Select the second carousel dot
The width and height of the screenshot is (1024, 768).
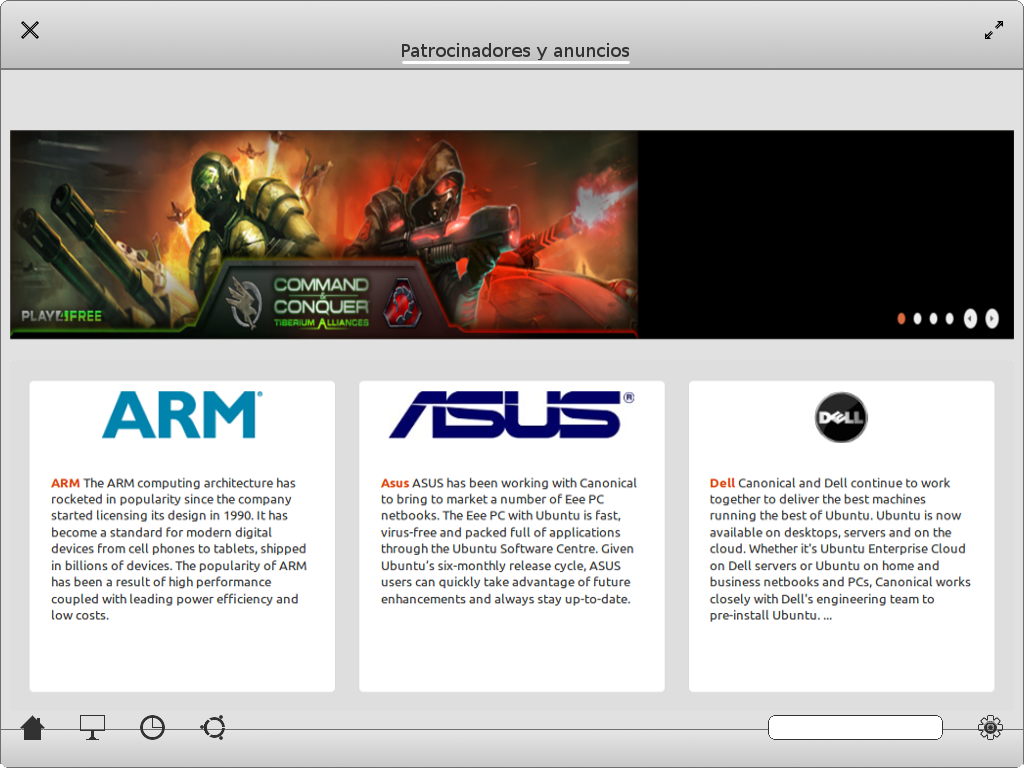[x=918, y=319]
